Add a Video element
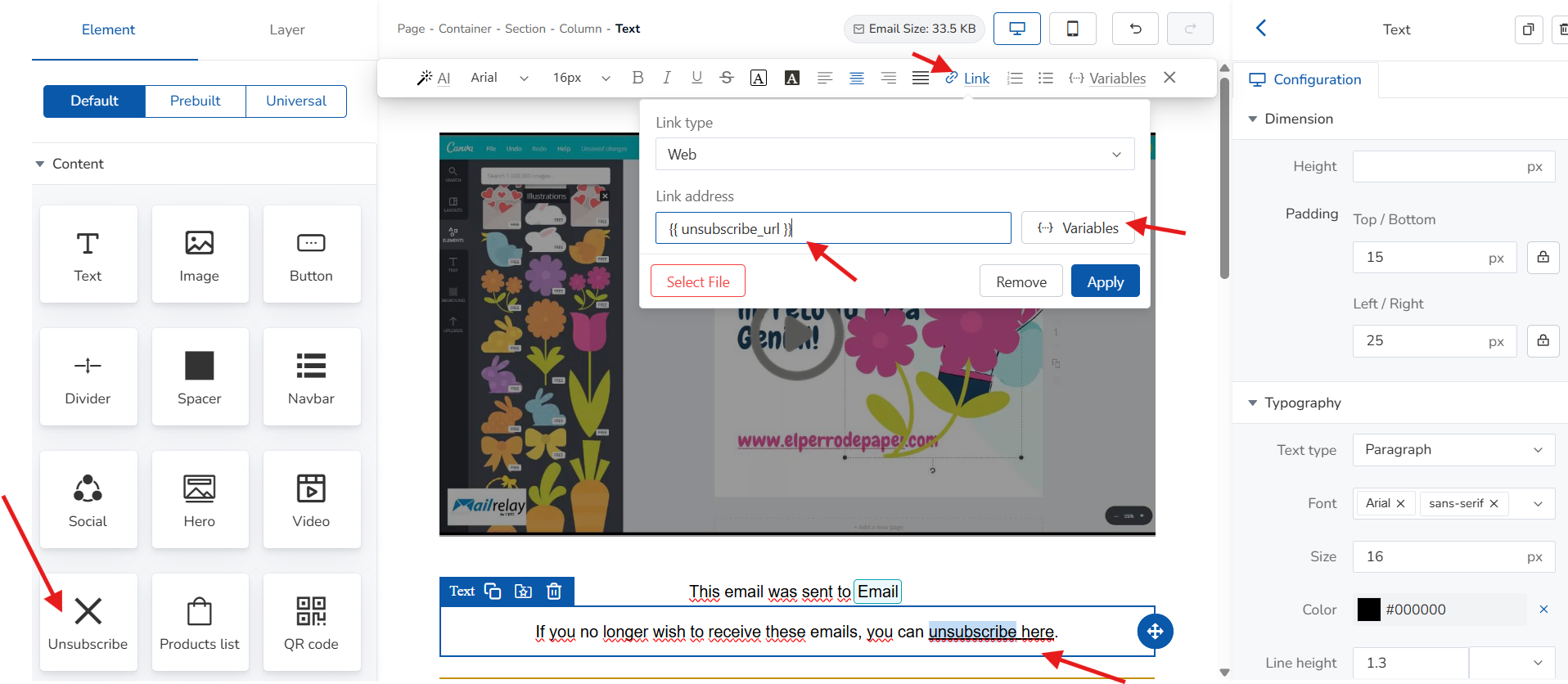This screenshot has height=684, width=1568. click(x=312, y=500)
